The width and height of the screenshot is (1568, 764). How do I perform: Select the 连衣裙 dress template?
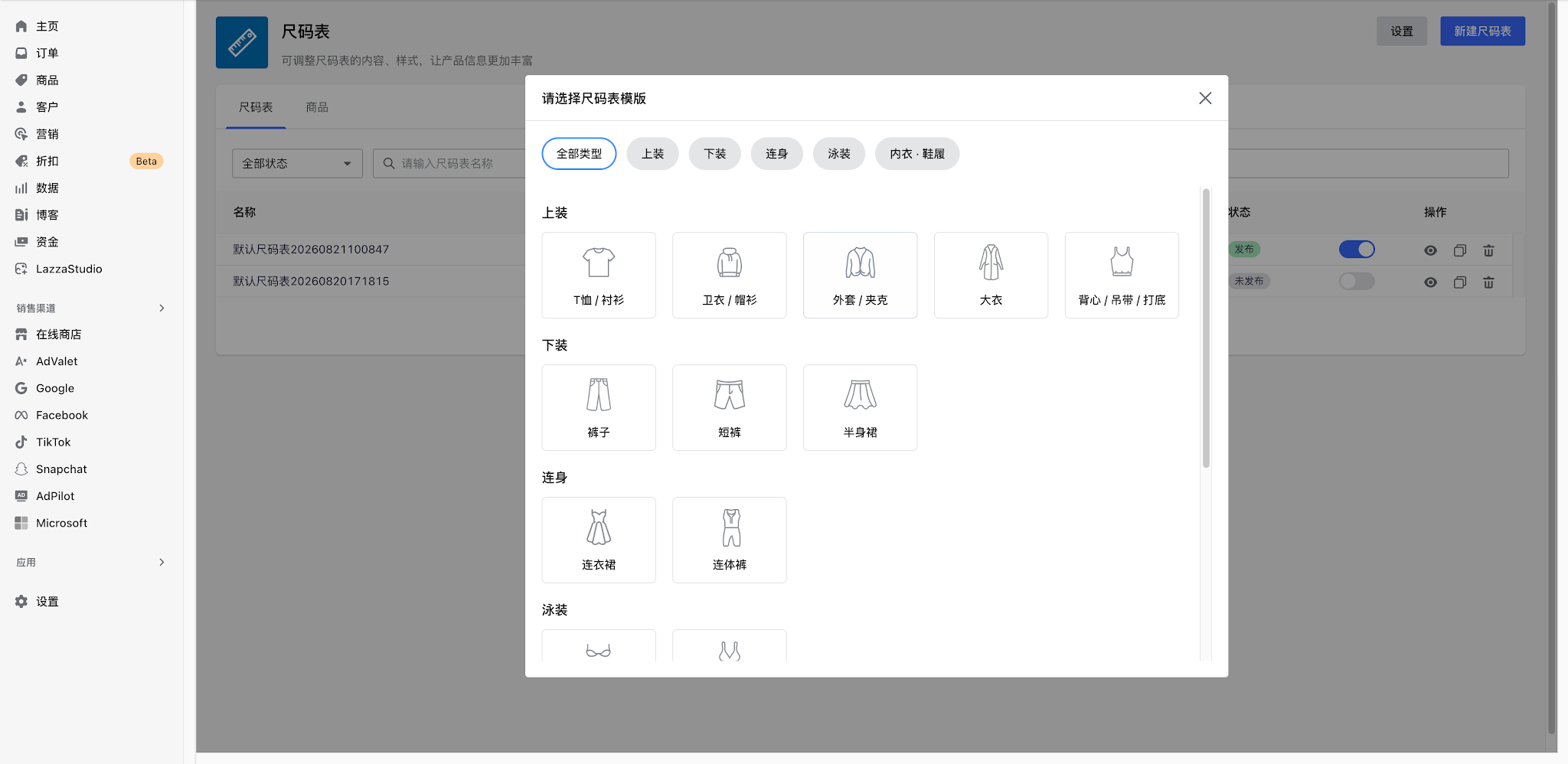[x=599, y=540]
